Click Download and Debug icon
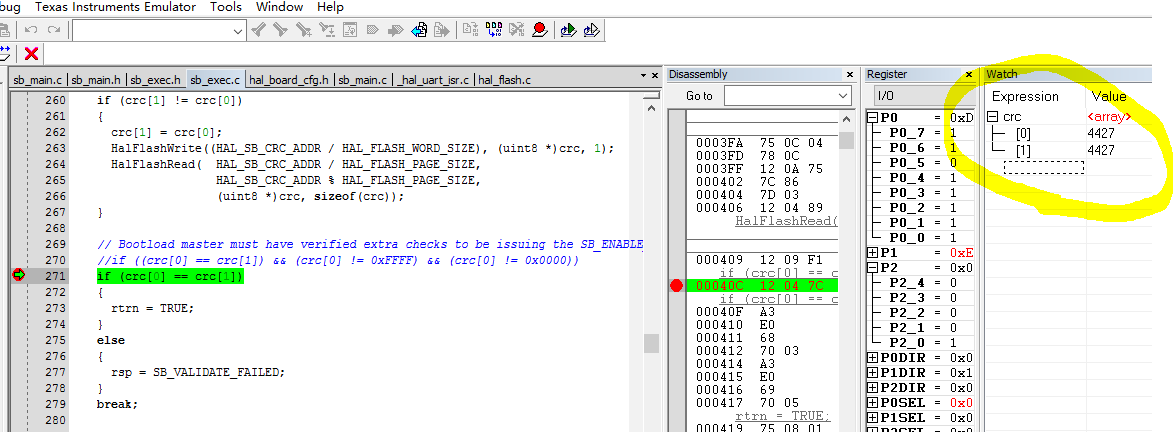This screenshot has width=1173, height=432. (569, 30)
